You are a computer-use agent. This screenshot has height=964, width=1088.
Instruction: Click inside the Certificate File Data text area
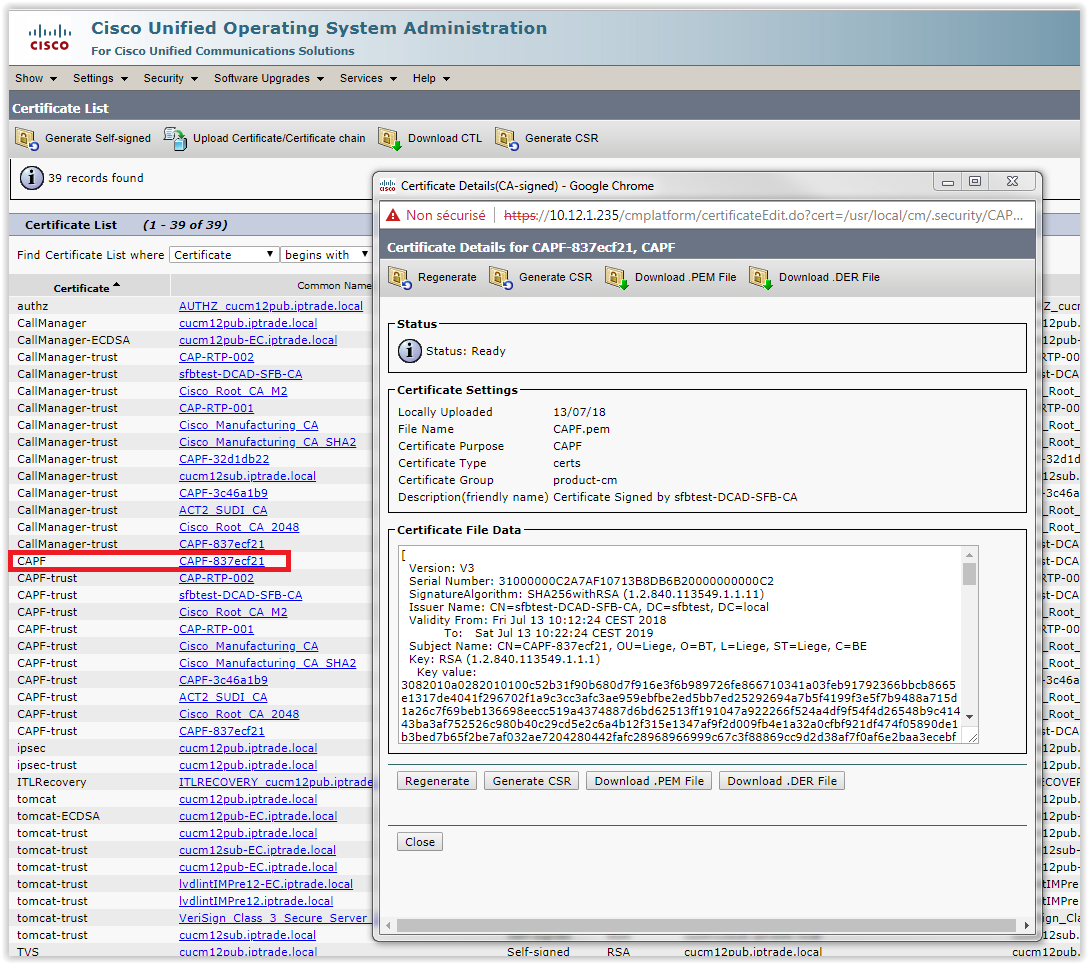tap(680, 645)
